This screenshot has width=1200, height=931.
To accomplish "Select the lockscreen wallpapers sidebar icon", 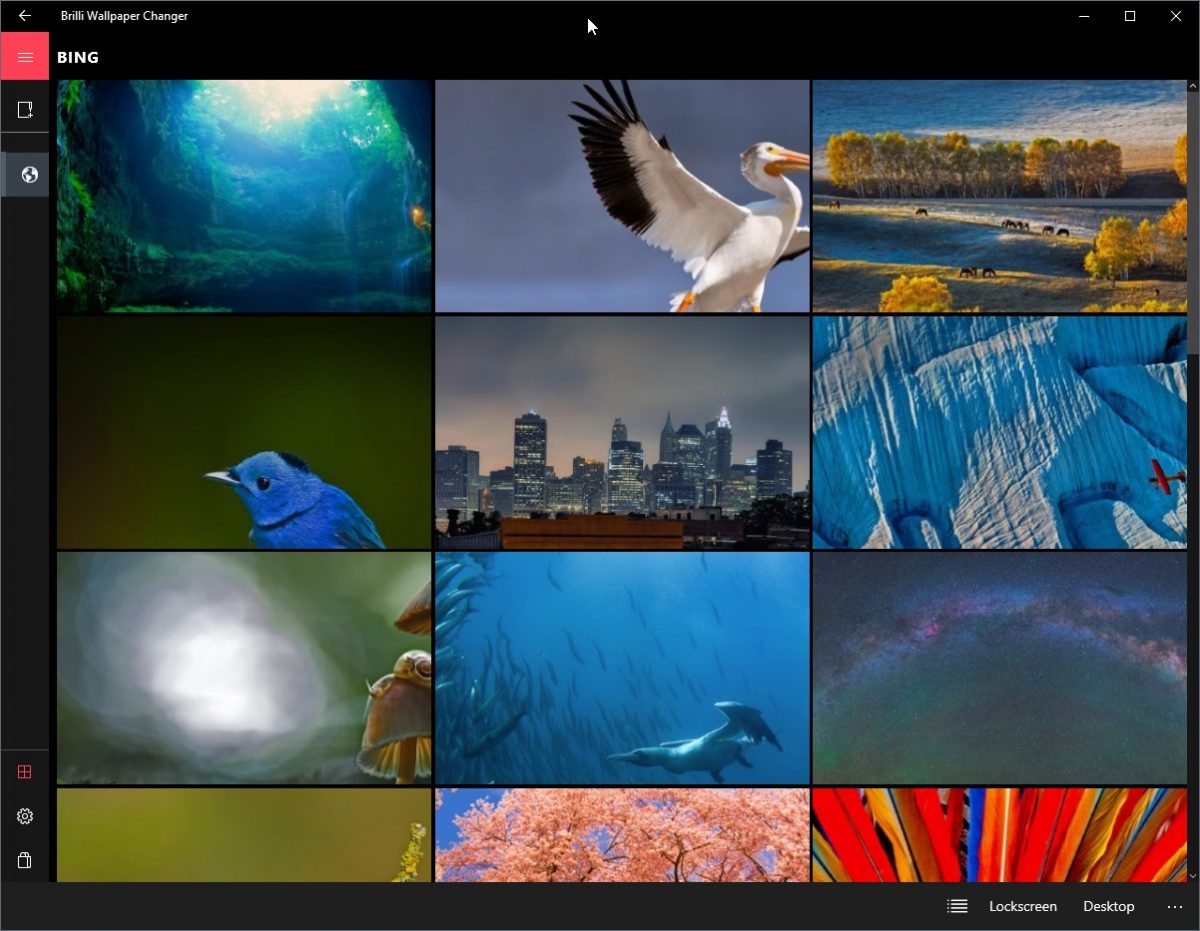I will (x=24, y=108).
